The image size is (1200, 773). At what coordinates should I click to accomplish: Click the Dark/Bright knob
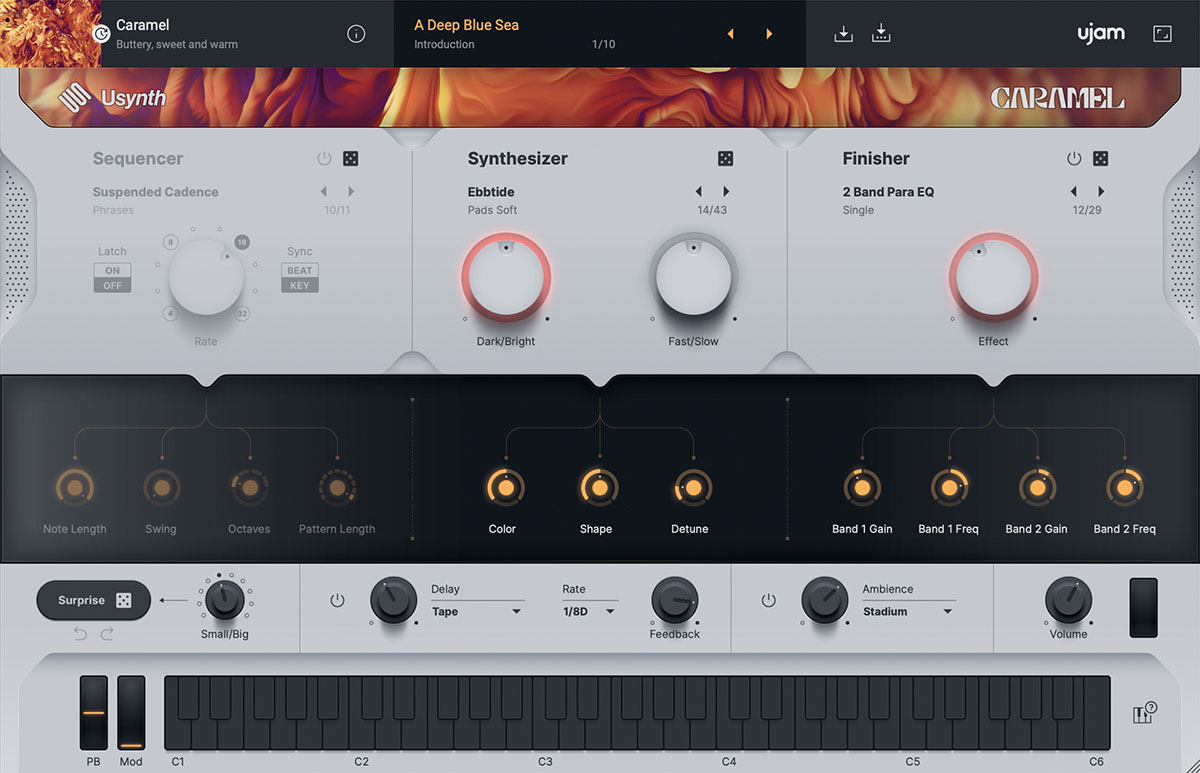(x=506, y=278)
